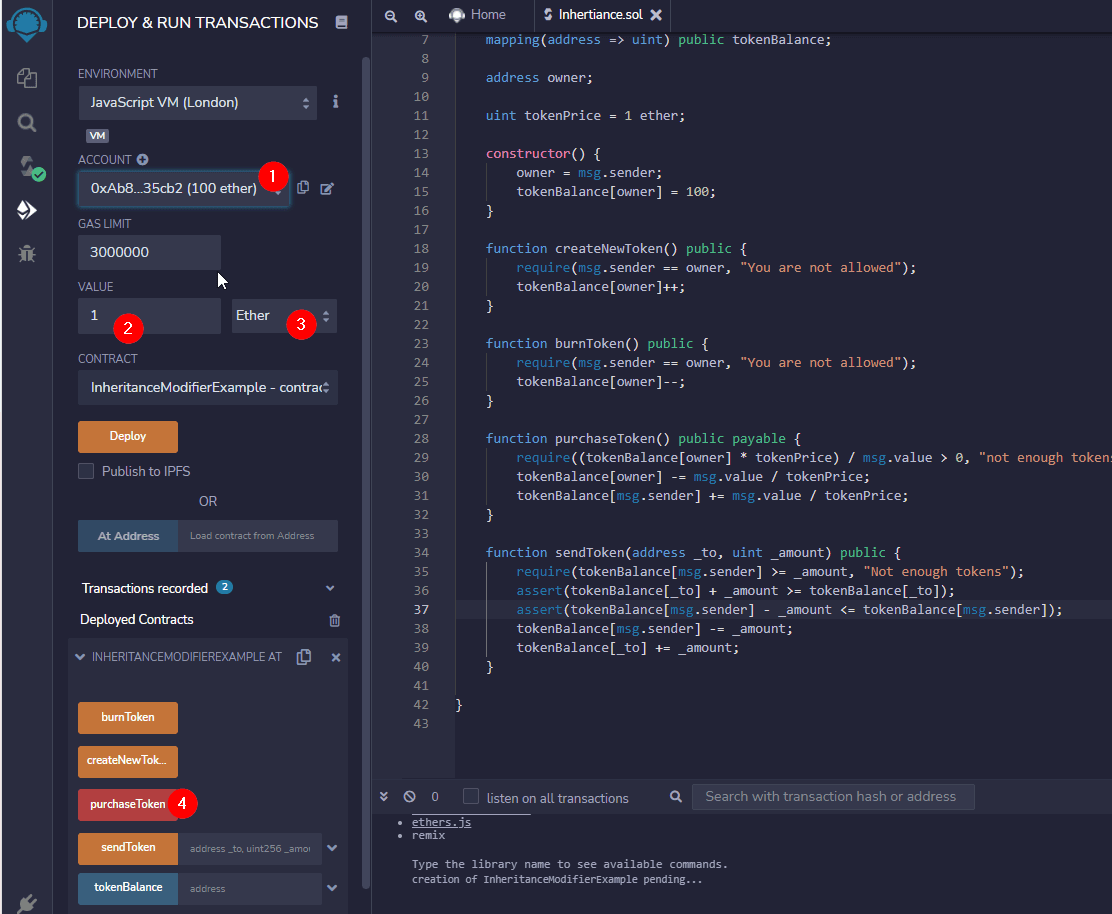
Task: Click the 'creation of InheritanceModifierExample pending...' log line
Action: tap(557, 879)
